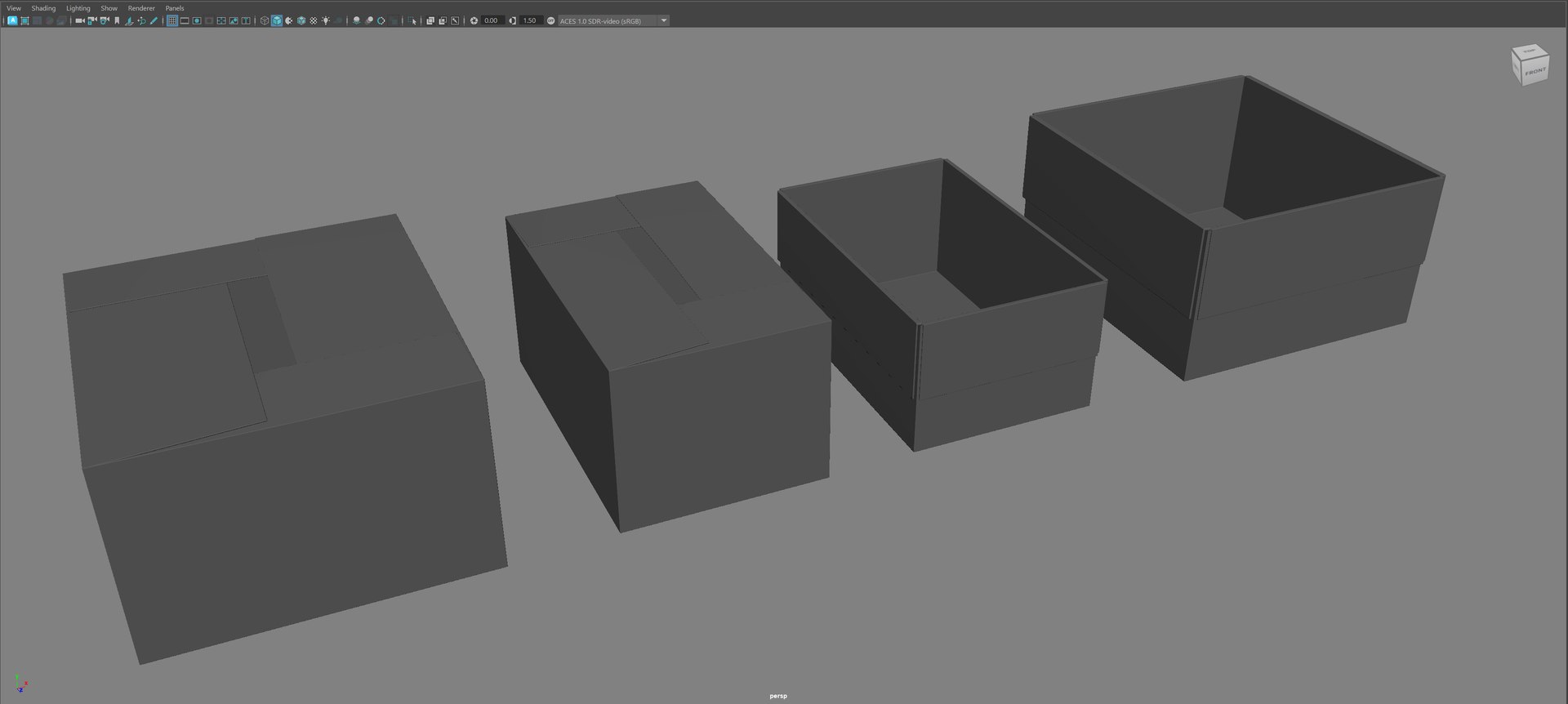The image size is (1568, 704).
Task: Click the Gamma reset icon
Action: [x=512, y=20]
